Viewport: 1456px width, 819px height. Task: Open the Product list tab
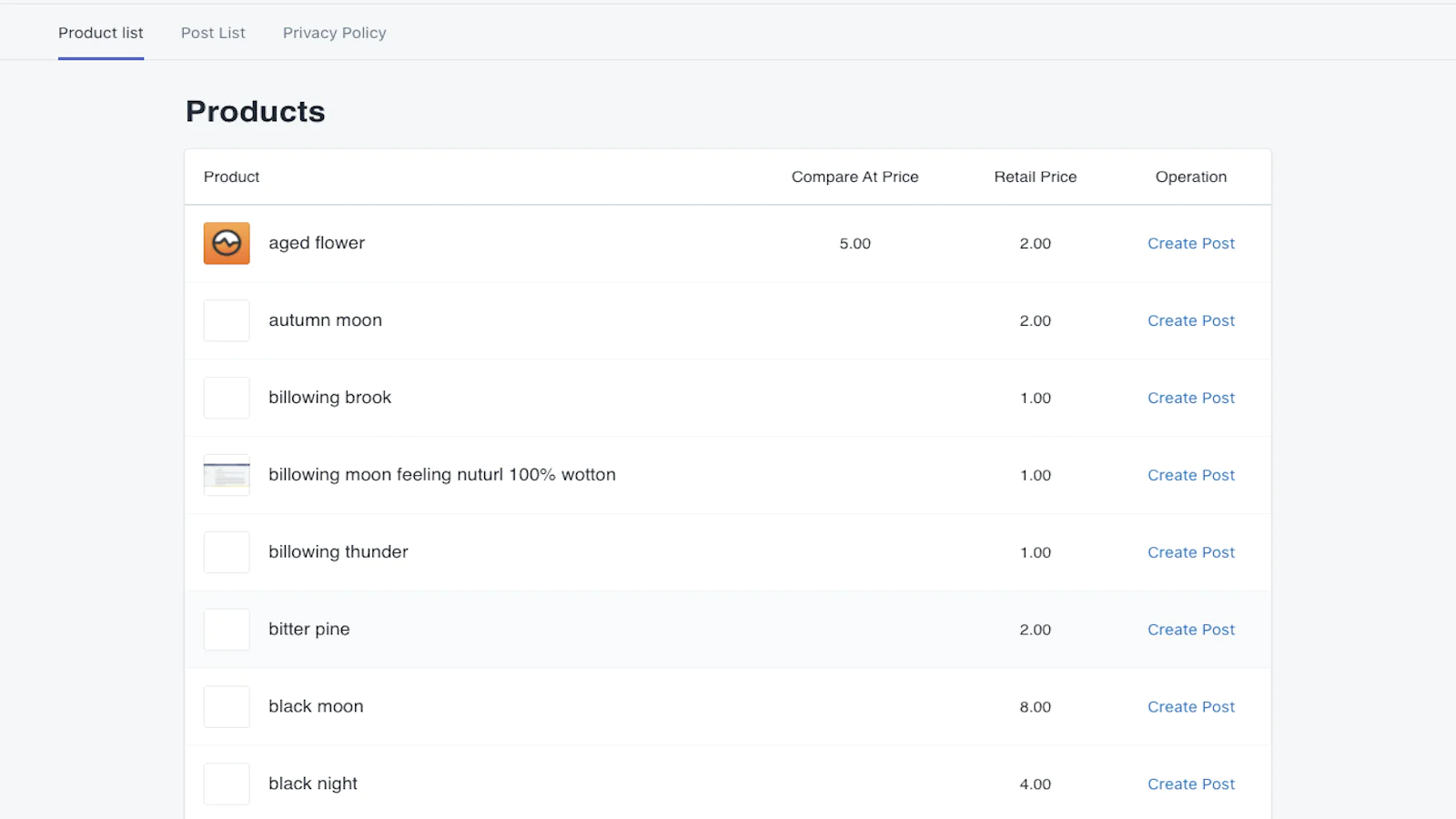point(101,33)
